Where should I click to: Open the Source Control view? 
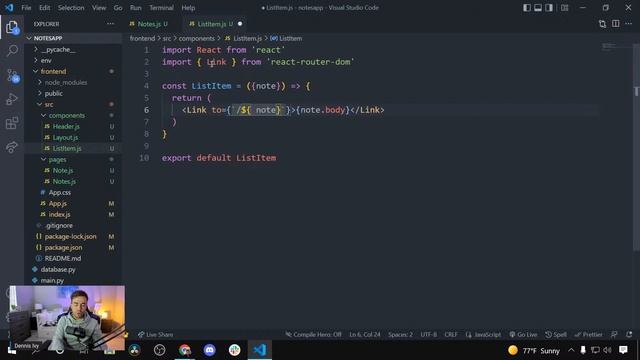click(12, 76)
